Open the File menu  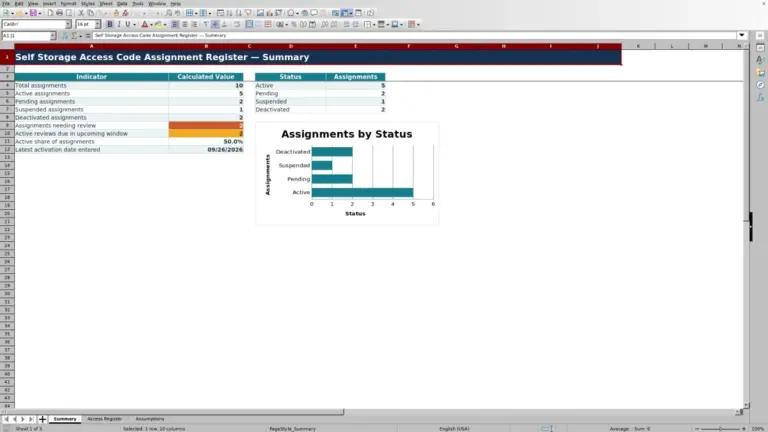coord(6,3)
